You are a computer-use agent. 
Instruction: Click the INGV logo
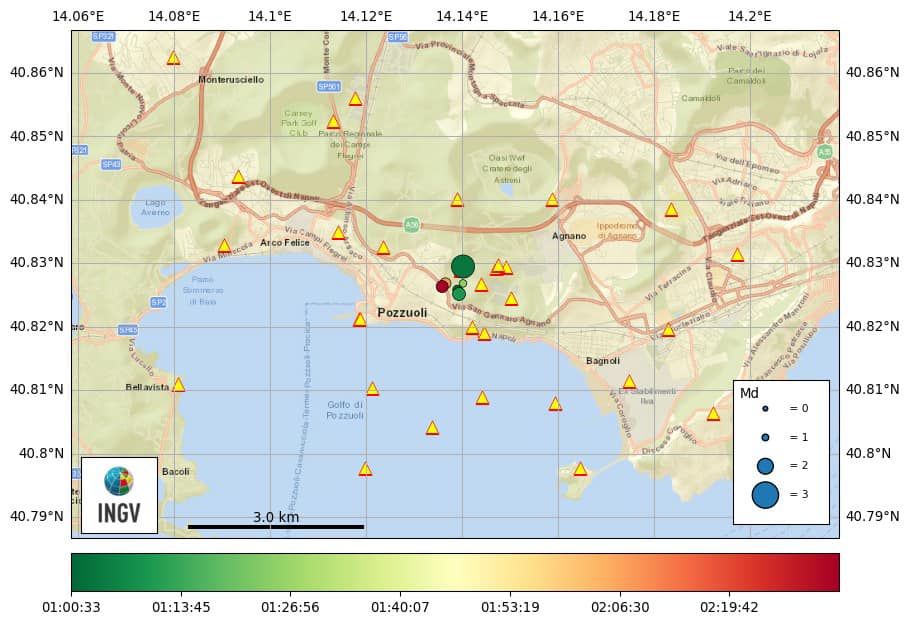coord(119,495)
